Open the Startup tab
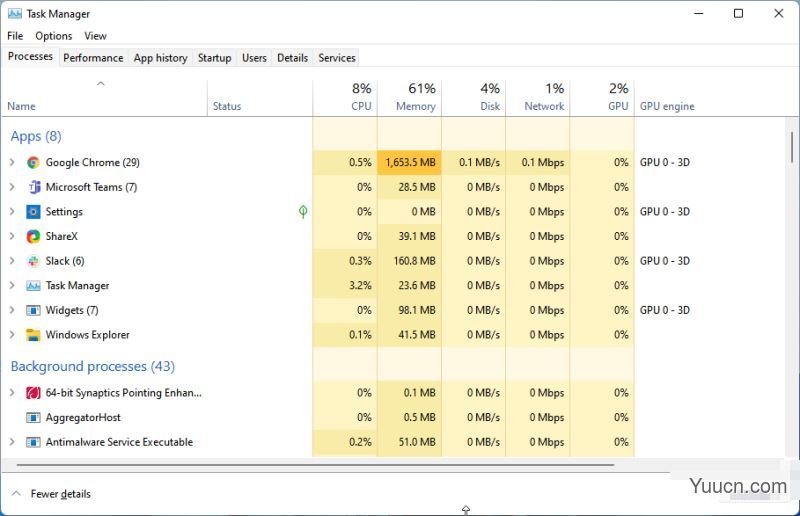 (x=215, y=58)
